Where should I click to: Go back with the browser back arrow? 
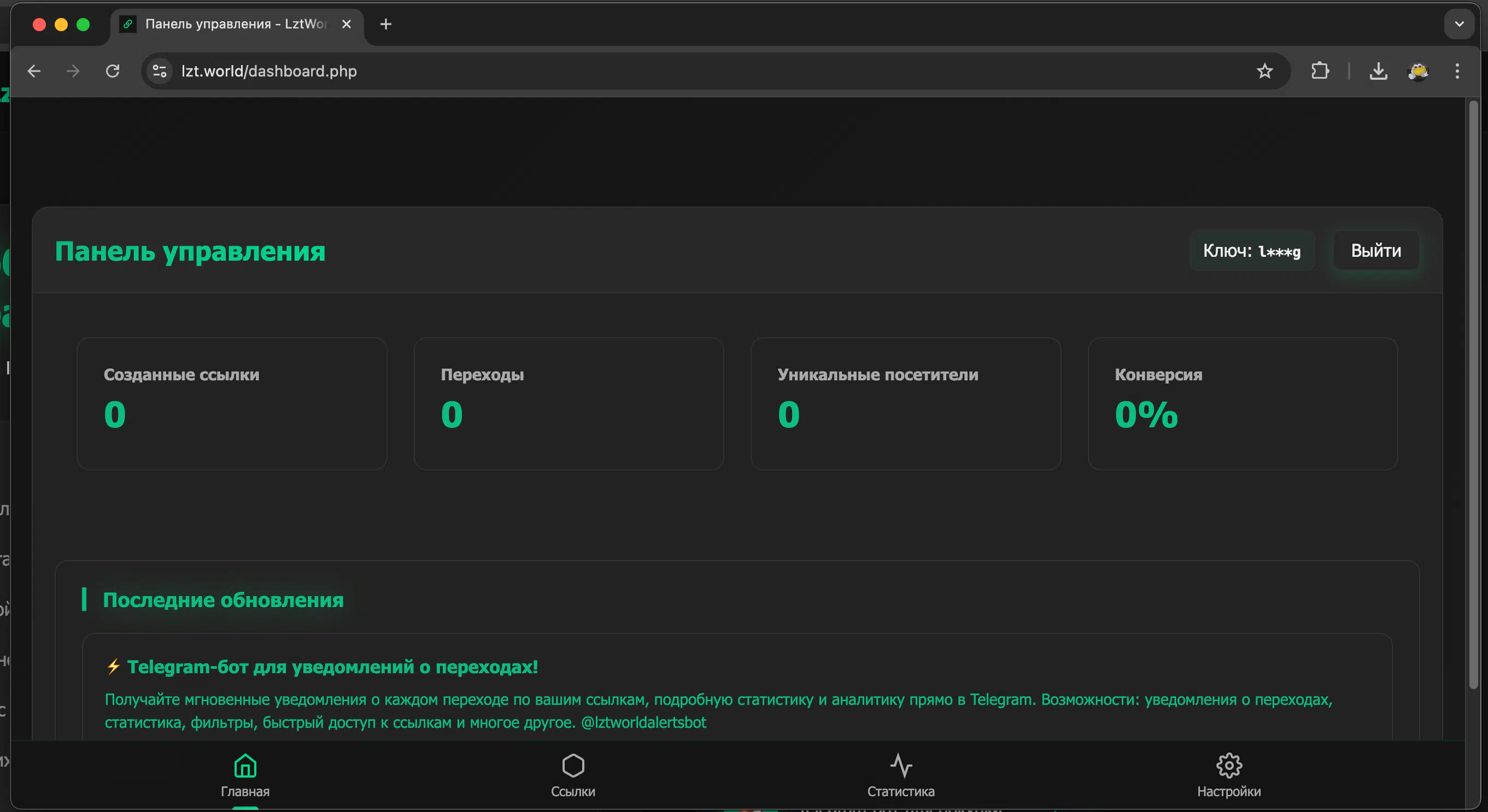(x=34, y=71)
